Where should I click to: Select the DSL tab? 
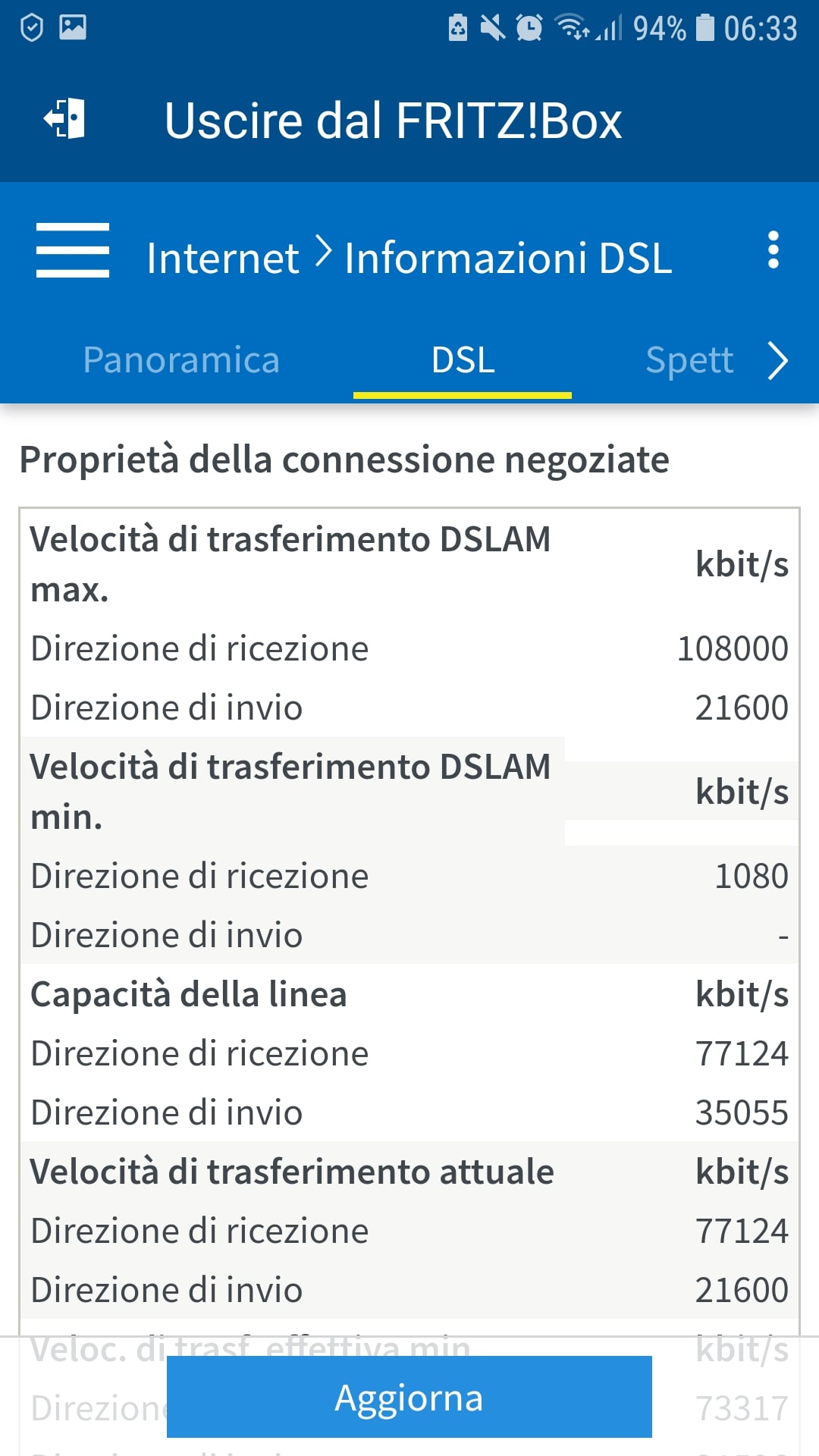(463, 359)
